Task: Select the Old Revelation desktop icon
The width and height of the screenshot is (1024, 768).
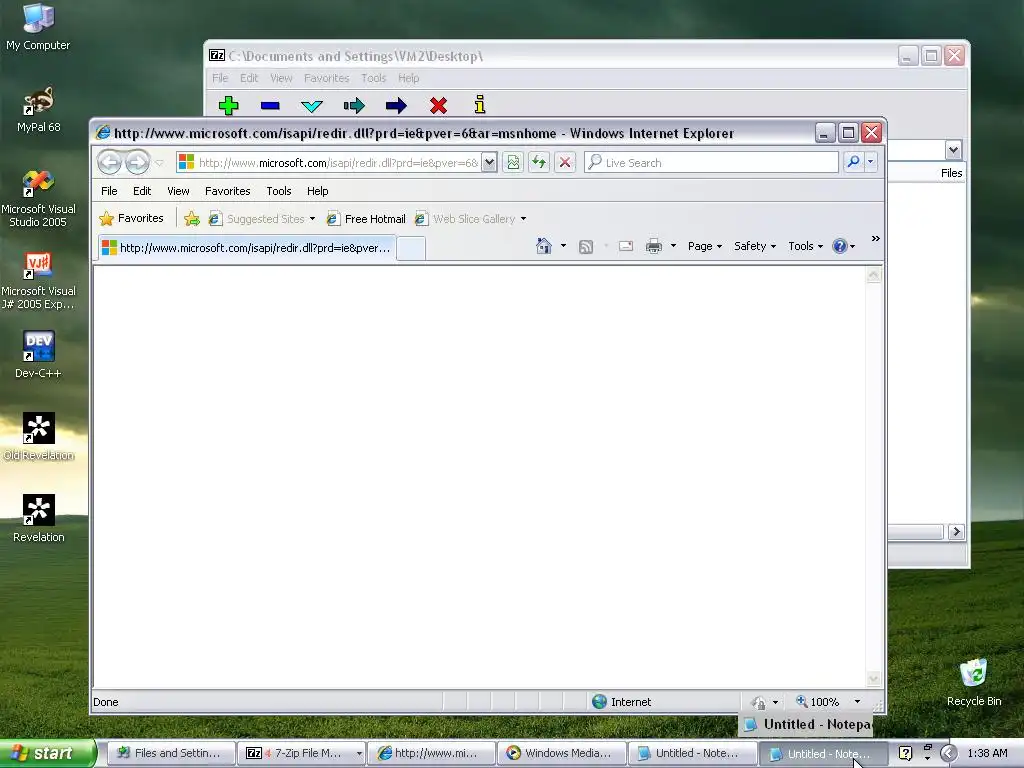Action: coord(39,437)
